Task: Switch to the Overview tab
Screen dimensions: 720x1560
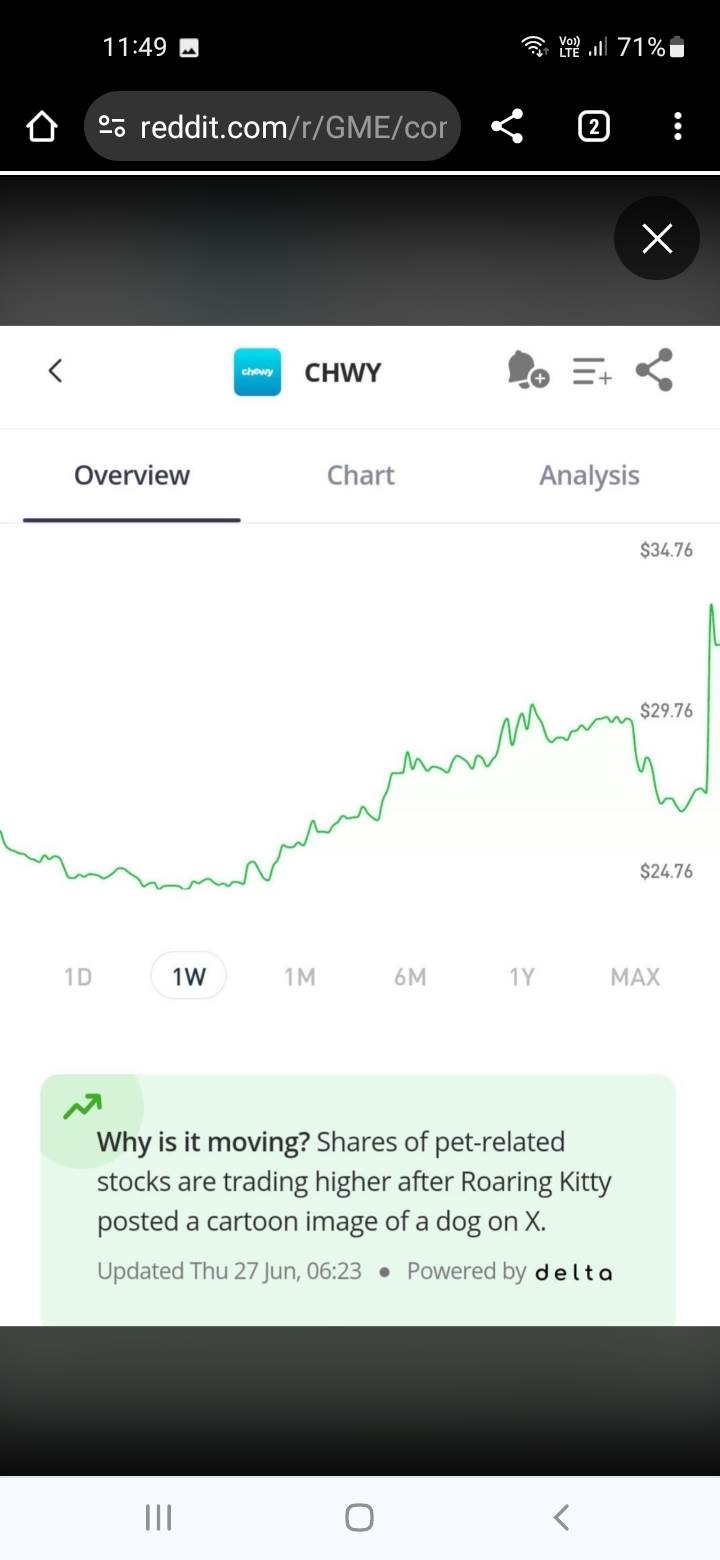Action: pyautogui.click(x=132, y=476)
